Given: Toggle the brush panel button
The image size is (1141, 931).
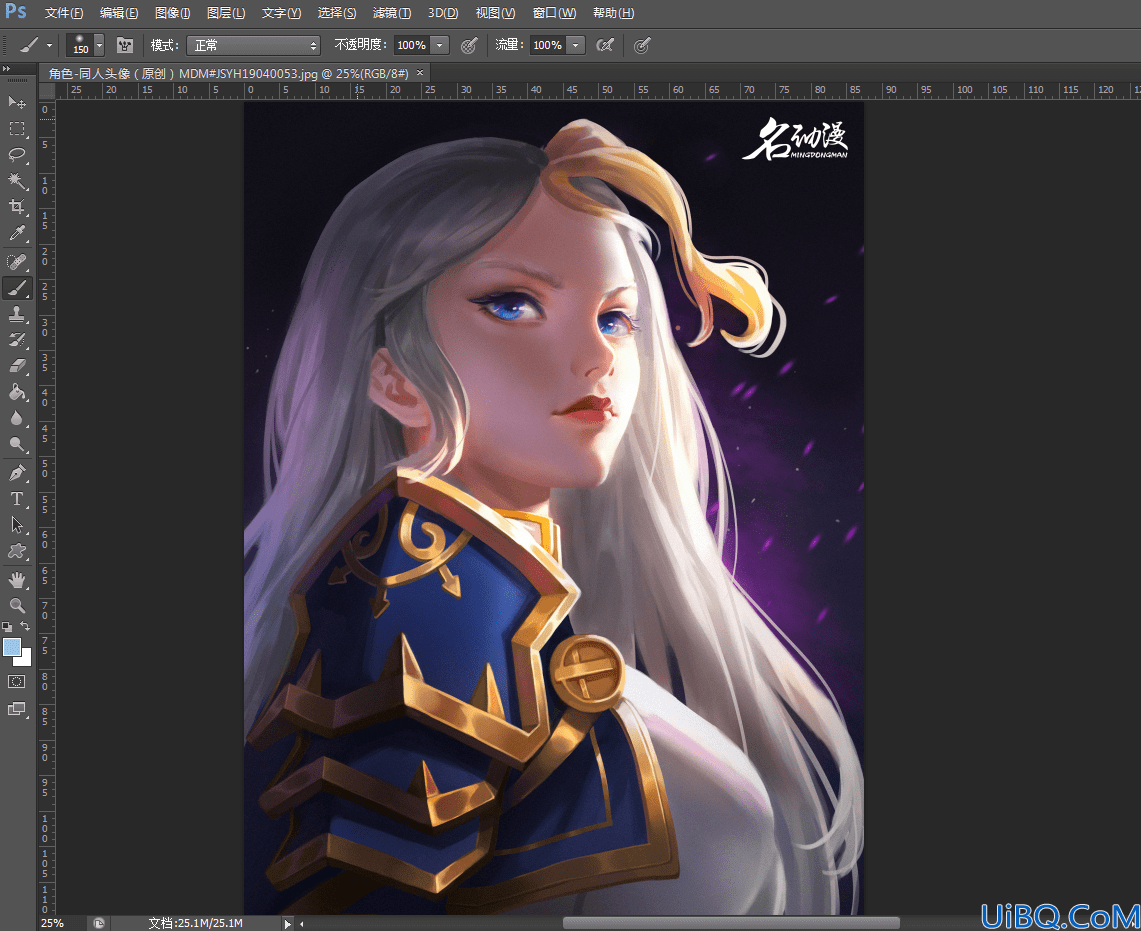Looking at the screenshot, I should [125, 45].
